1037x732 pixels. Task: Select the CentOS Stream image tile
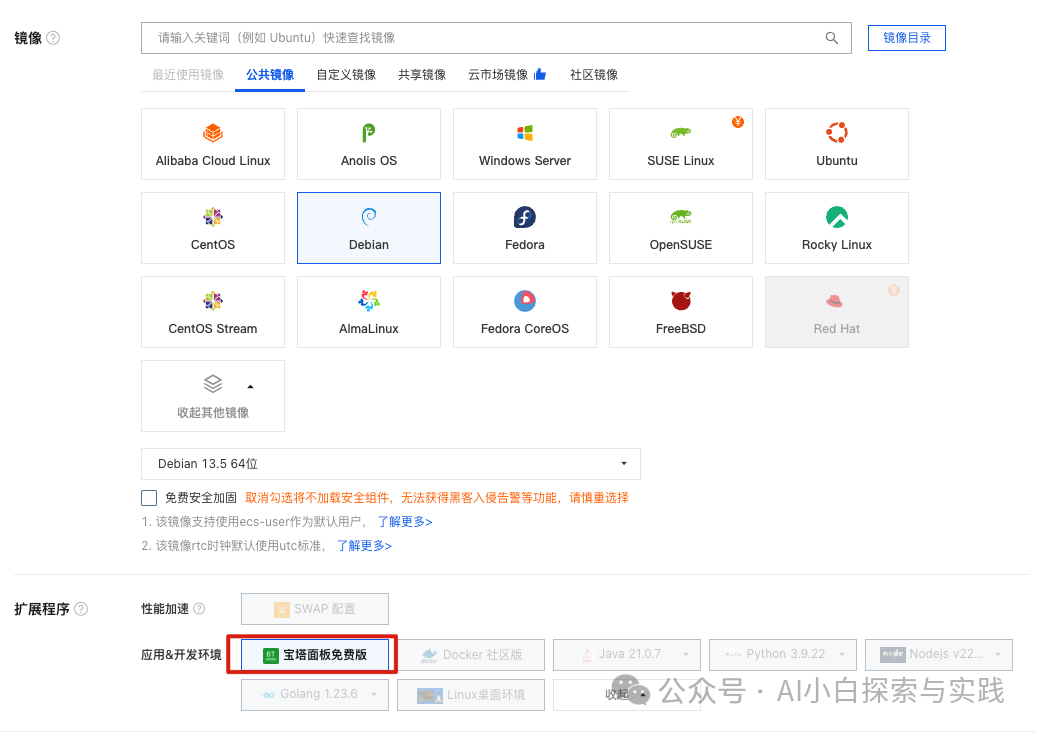click(x=213, y=312)
